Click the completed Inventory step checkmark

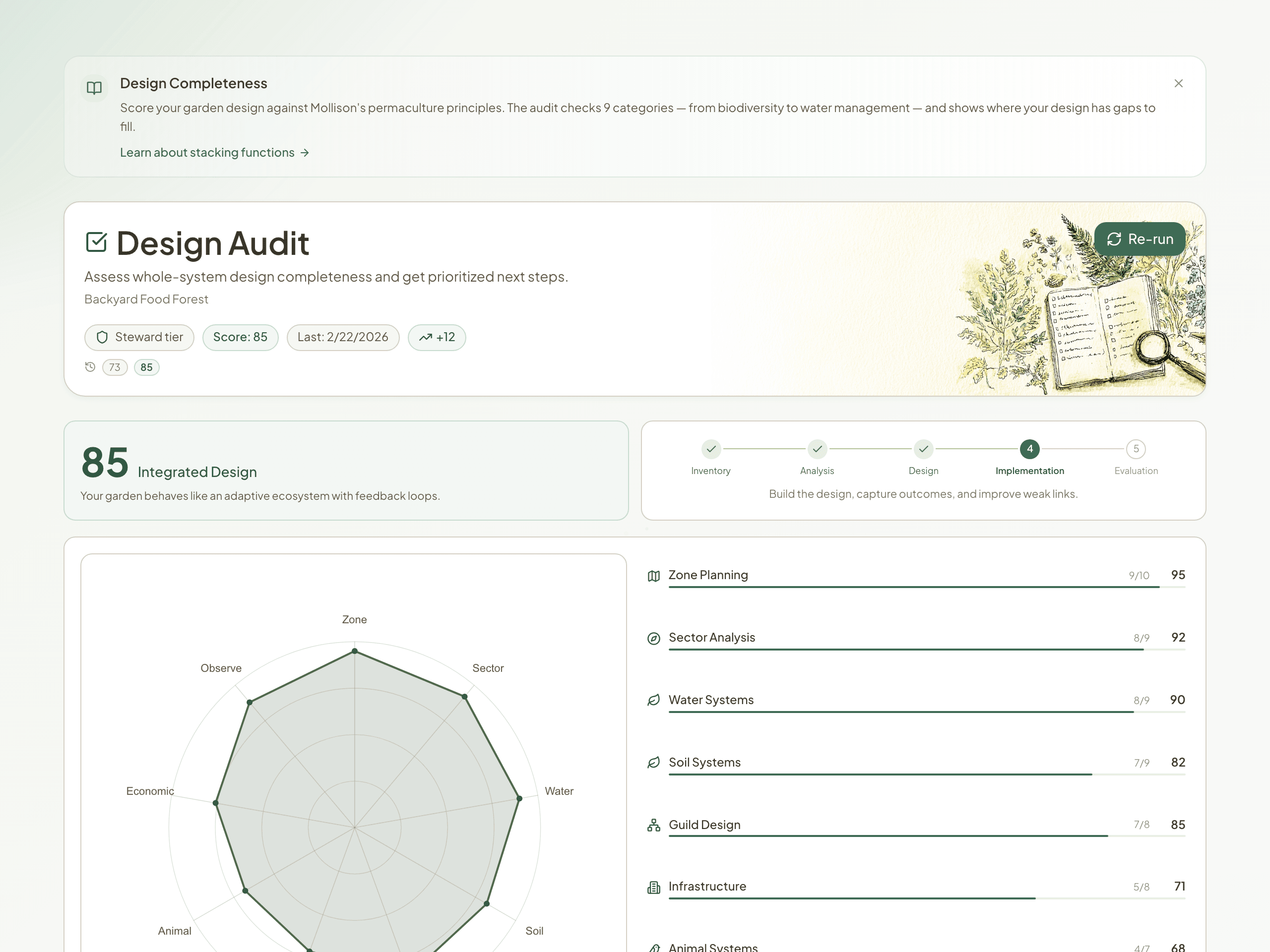(711, 450)
